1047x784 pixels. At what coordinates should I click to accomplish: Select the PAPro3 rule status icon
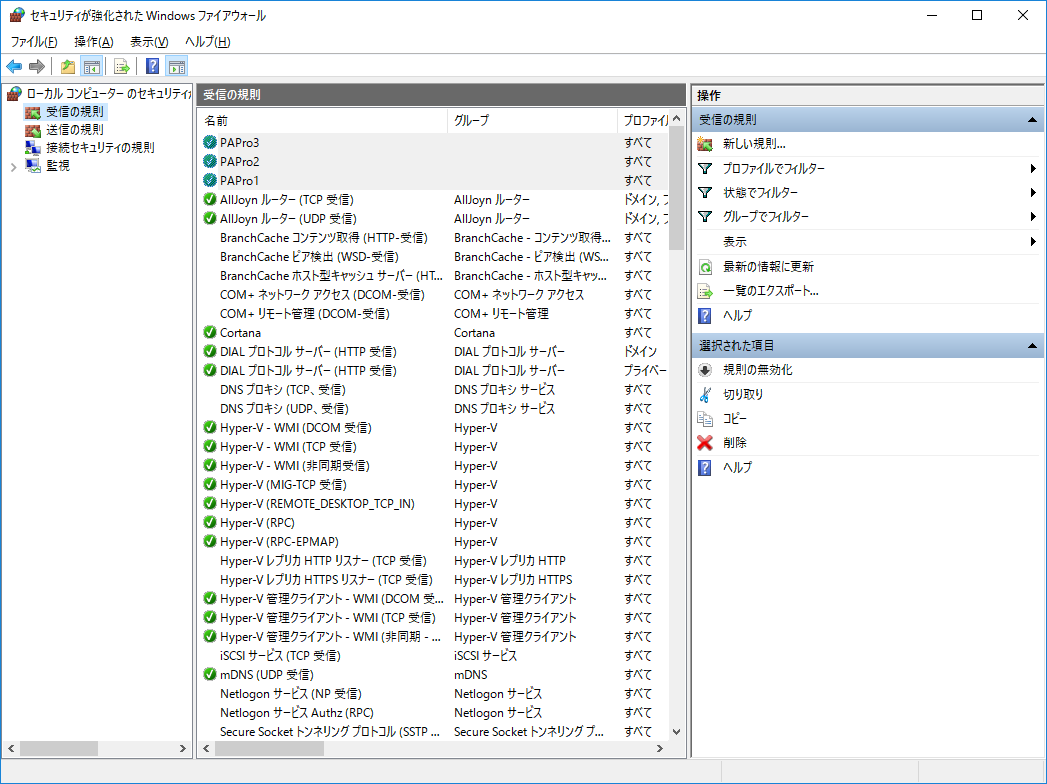click(209, 143)
